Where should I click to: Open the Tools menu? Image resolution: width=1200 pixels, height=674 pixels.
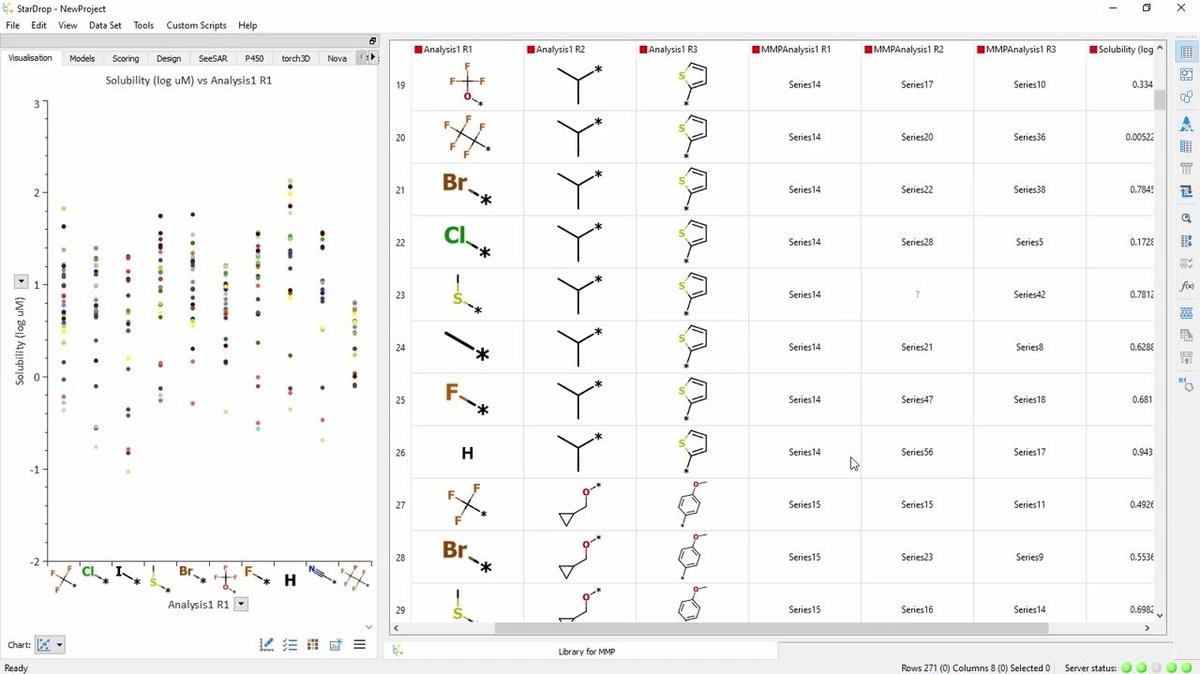(x=143, y=25)
